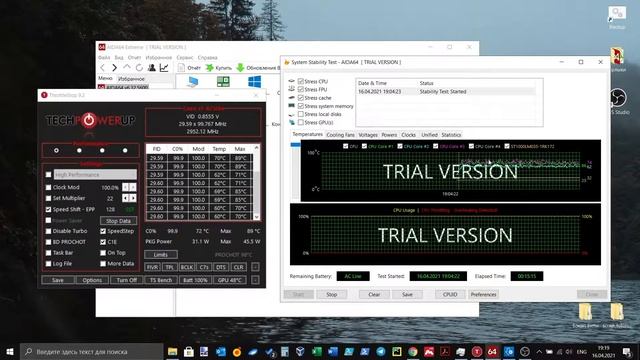Click Stop Data in ThrottleStop
The width and height of the screenshot is (640, 360).
118,221
